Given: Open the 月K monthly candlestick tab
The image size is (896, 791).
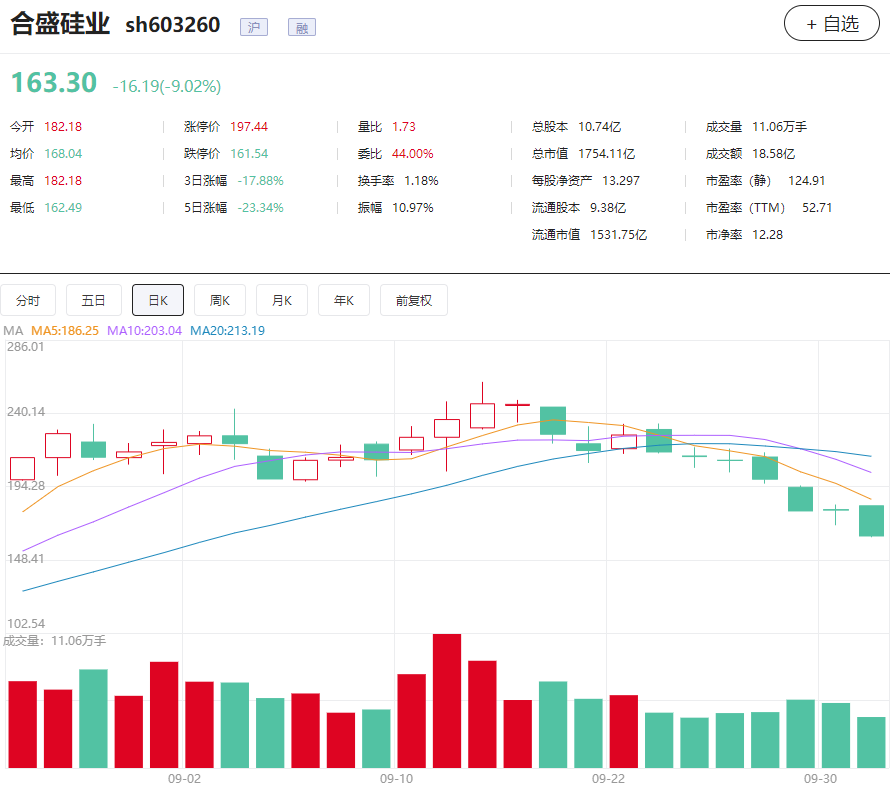Looking at the screenshot, I should pos(282,300).
